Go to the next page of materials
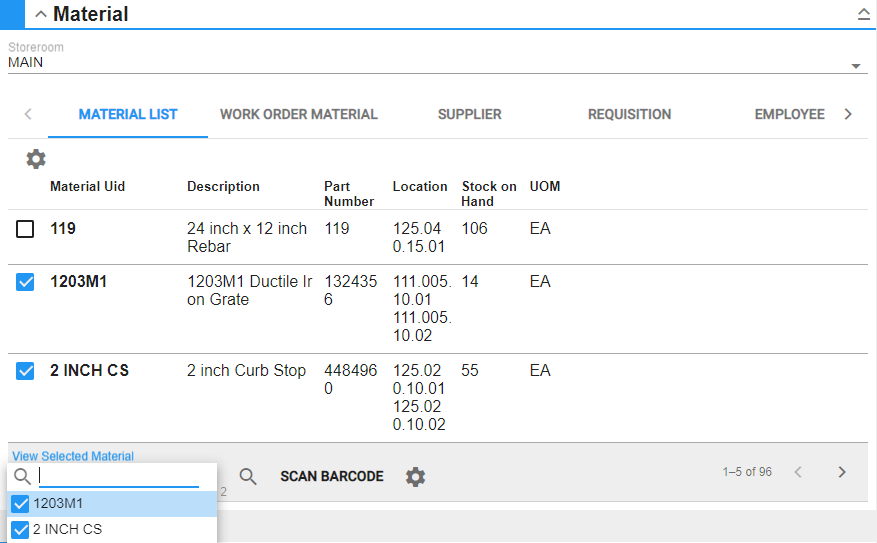Image resolution: width=877 pixels, height=543 pixels. [x=842, y=472]
